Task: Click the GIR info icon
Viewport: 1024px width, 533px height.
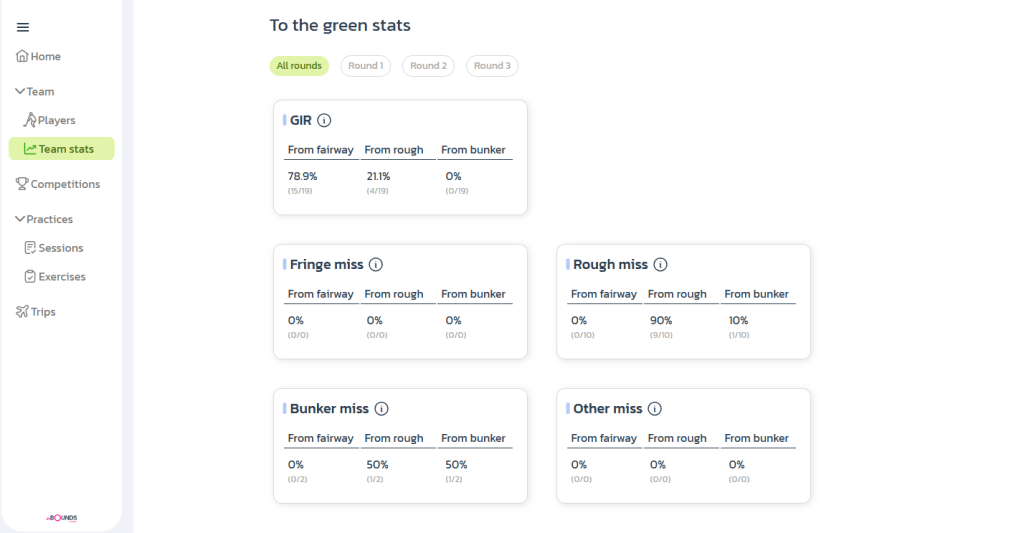Action: [x=324, y=120]
